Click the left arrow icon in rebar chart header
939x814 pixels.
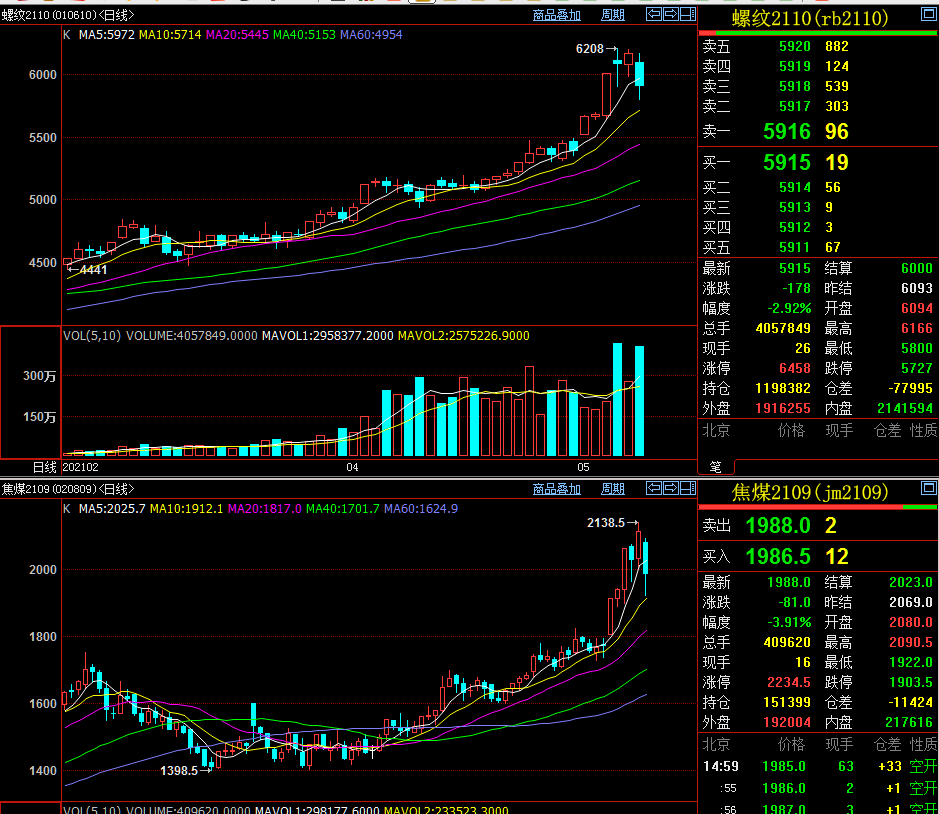653,14
